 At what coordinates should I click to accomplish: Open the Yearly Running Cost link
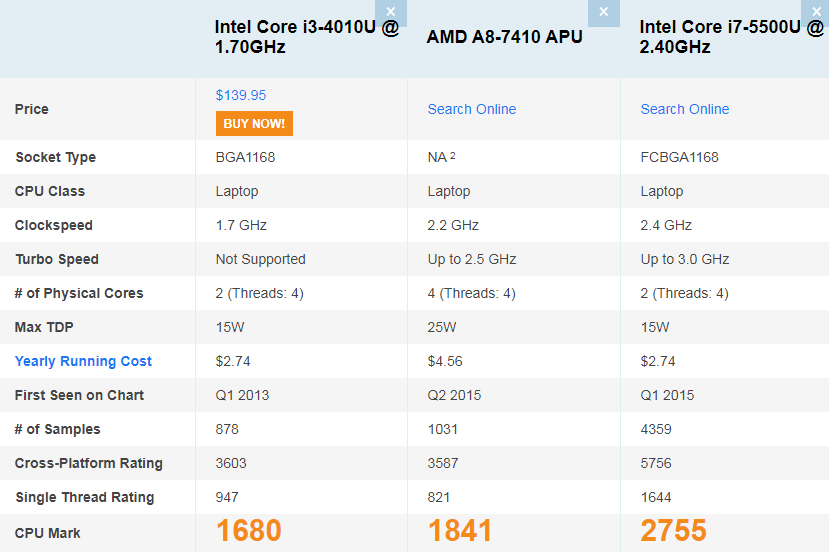pyautogui.click(x=84, y=361)
